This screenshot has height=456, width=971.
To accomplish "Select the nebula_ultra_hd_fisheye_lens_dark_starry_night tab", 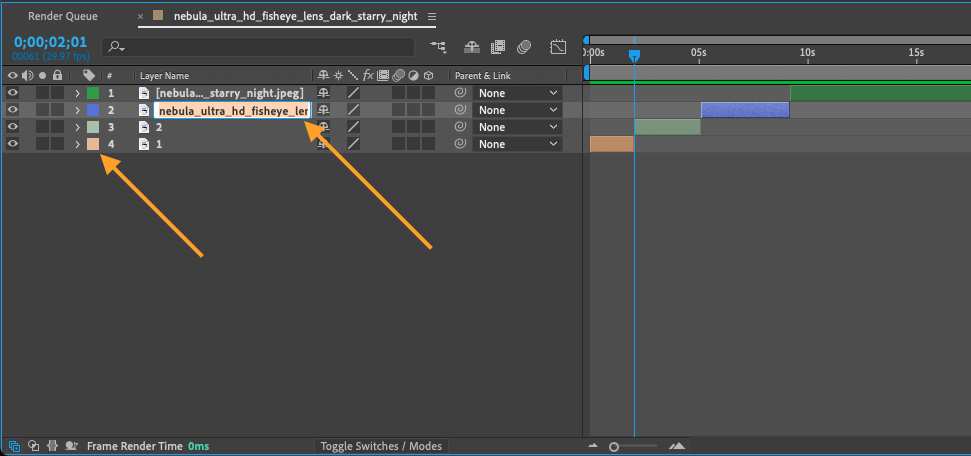I will click(x=295, y=17).
